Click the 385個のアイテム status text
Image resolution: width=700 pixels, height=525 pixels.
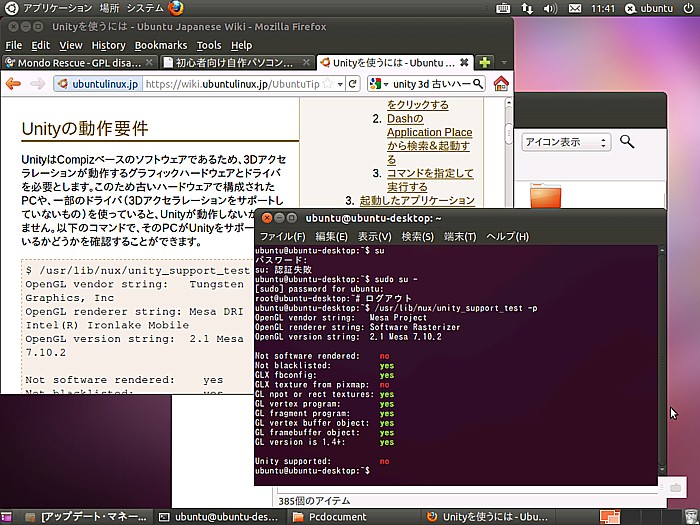click(x=314, y=501)
